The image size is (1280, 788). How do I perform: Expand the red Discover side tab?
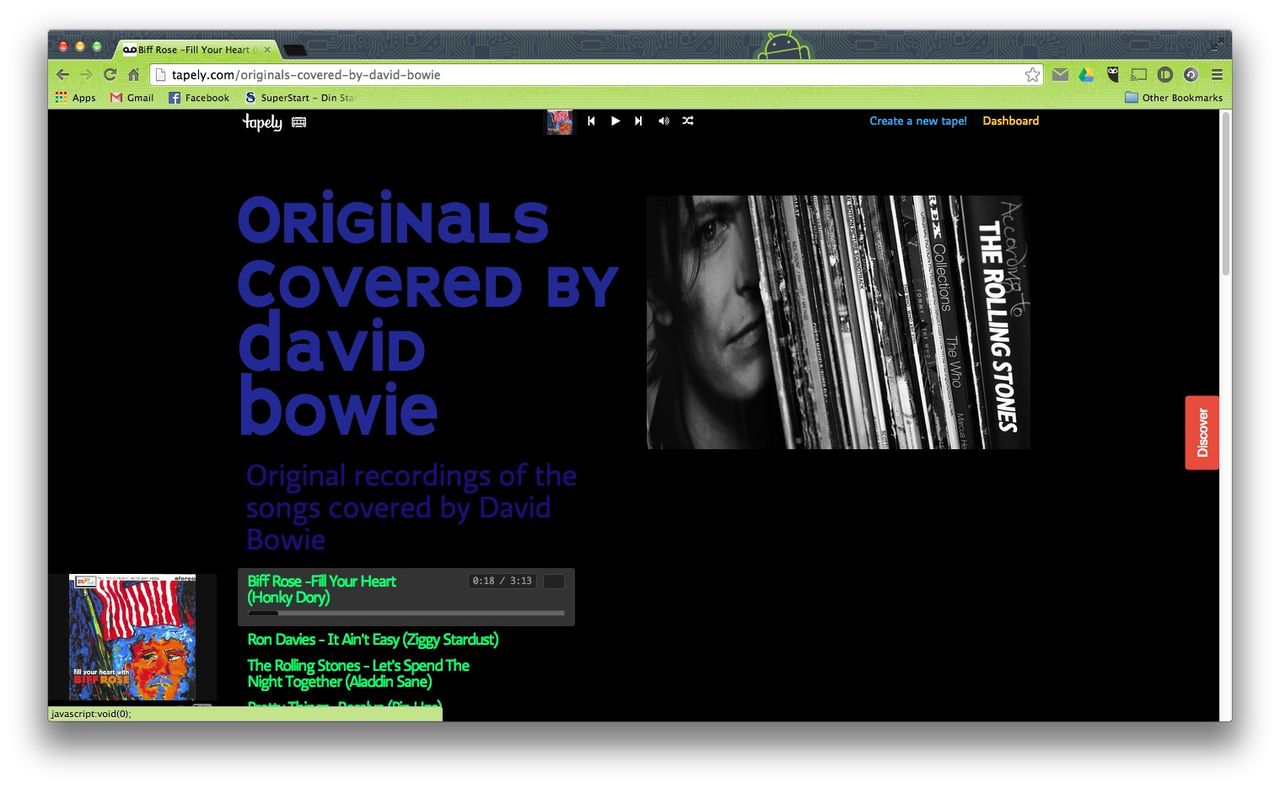(x=1202, y=432)
